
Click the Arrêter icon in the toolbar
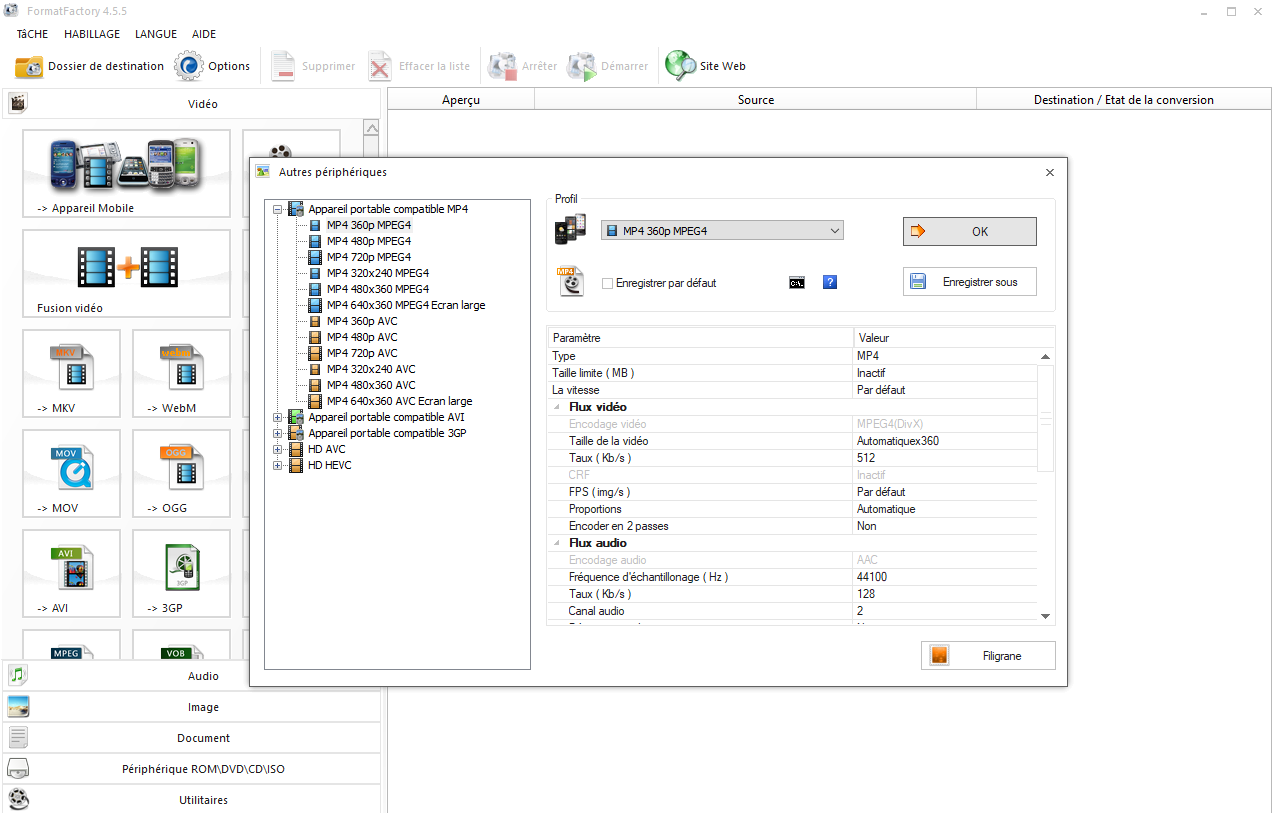[503, 66]
